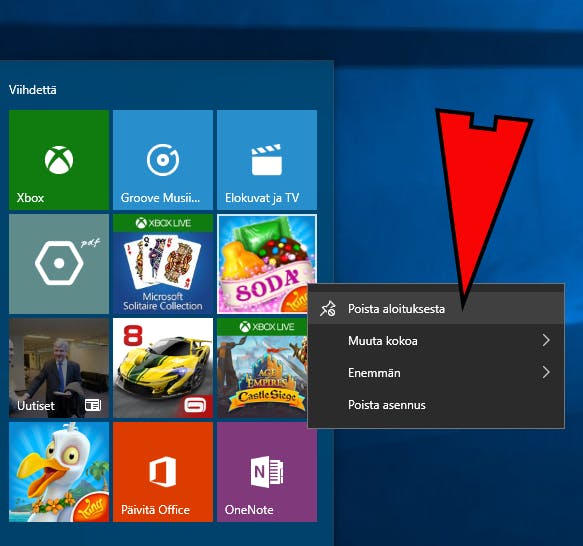The image size is (583, 546).
Task: Select Poista aloituksesta from context menu
Action: 436,309
